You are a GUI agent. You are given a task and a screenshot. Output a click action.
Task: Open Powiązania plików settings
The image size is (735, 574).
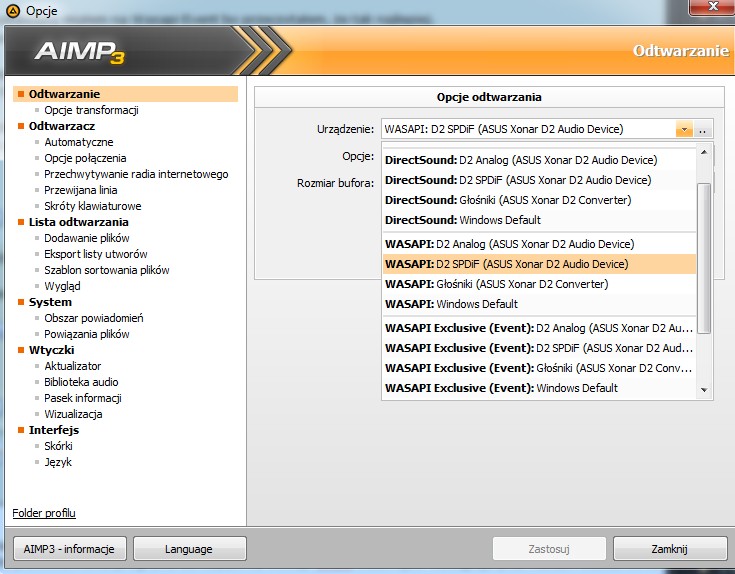tap(87, 334)
